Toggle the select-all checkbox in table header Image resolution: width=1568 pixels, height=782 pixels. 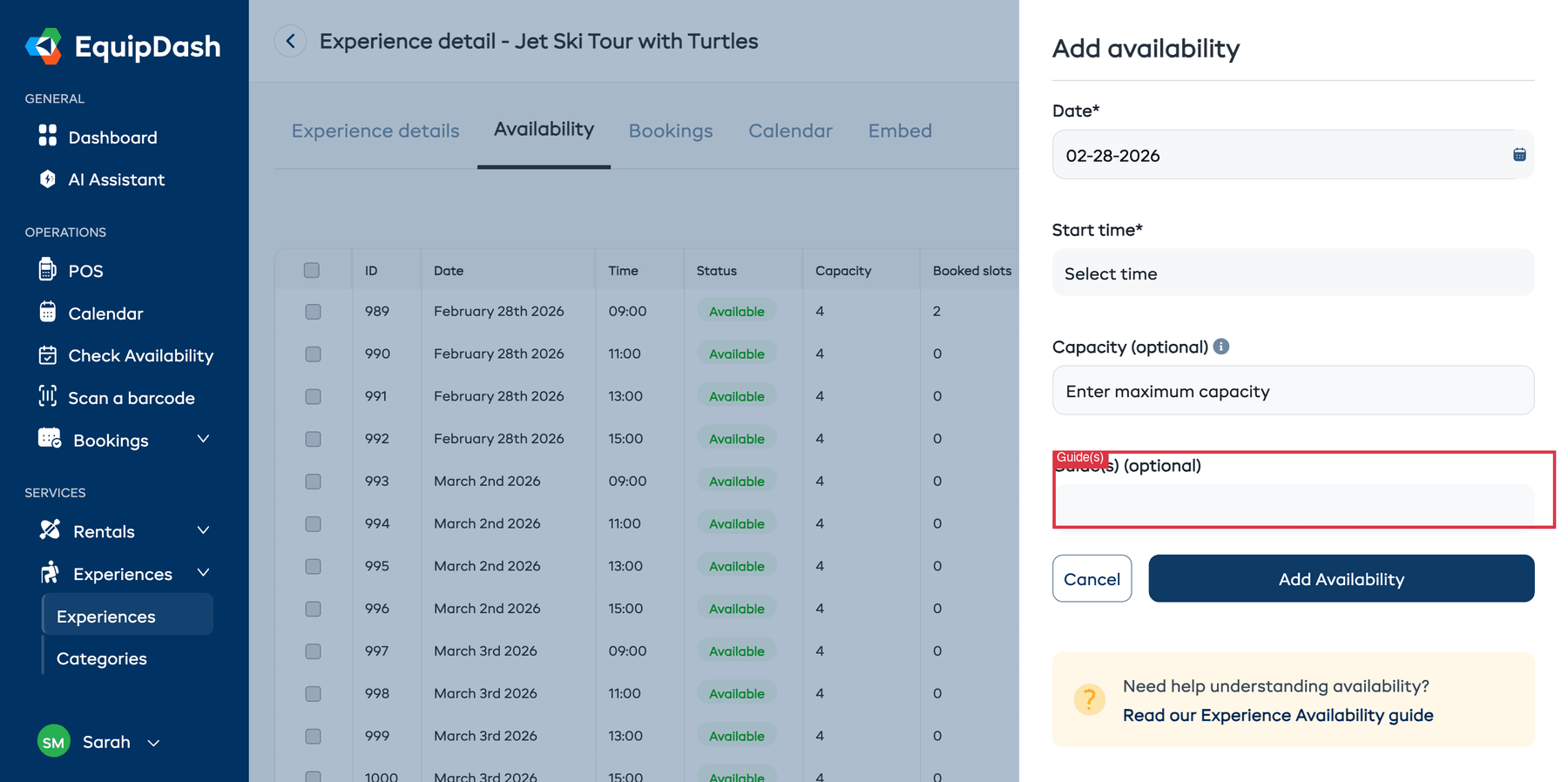click(312, 270)
